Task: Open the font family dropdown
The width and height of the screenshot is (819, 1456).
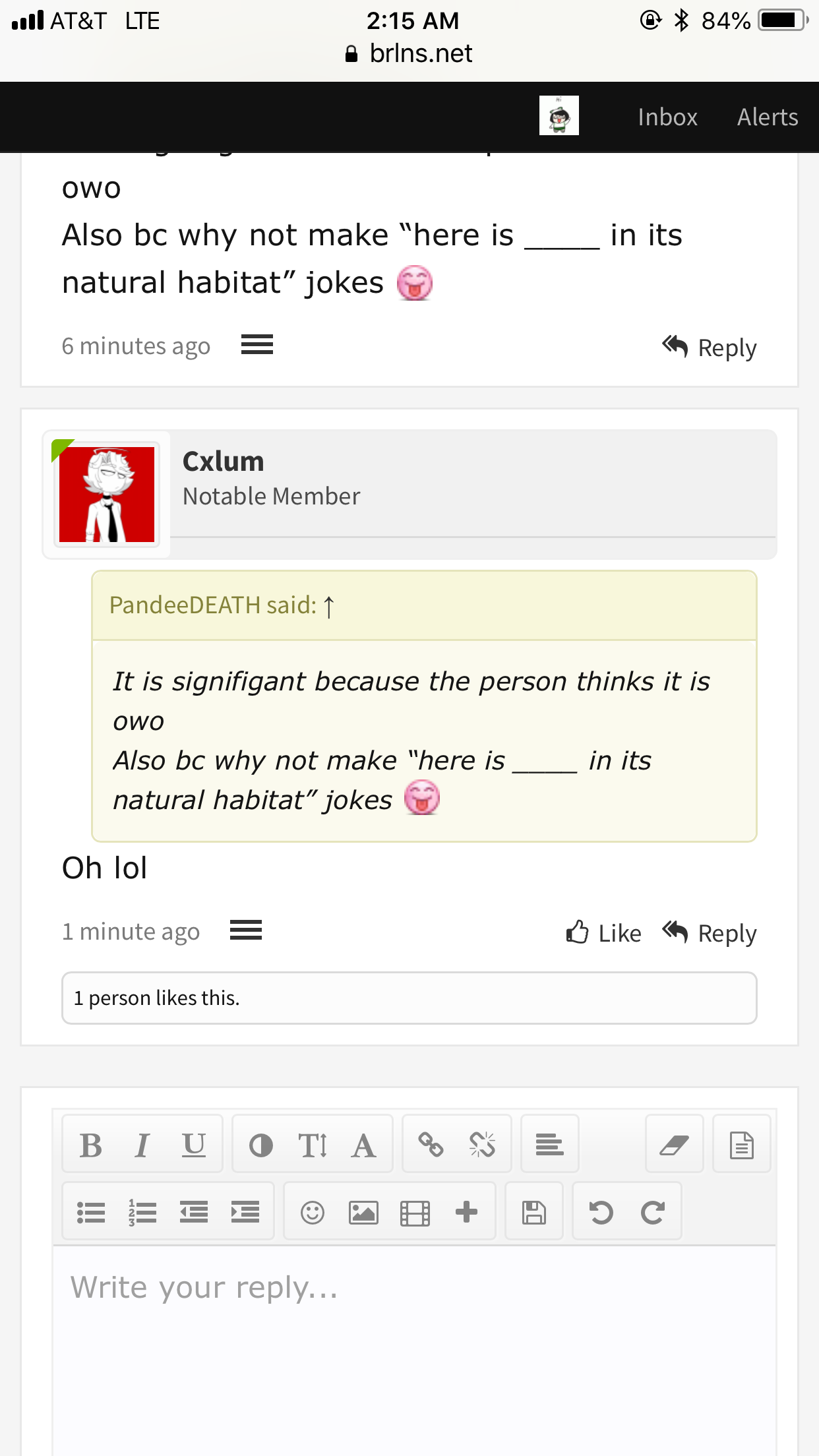Action: tap(363, 1145)
